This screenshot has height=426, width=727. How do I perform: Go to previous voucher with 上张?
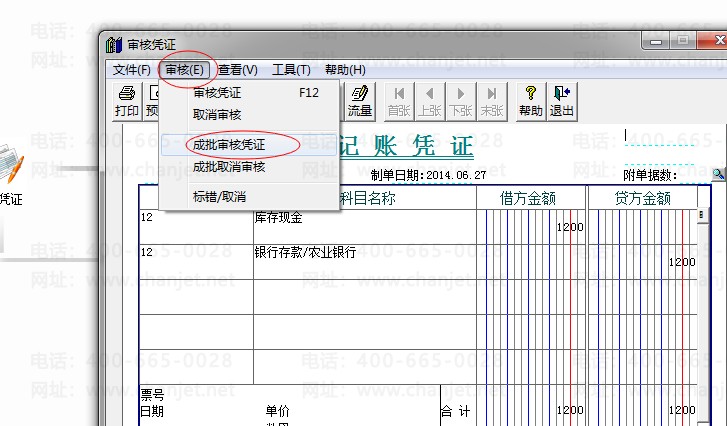(430, 102)
